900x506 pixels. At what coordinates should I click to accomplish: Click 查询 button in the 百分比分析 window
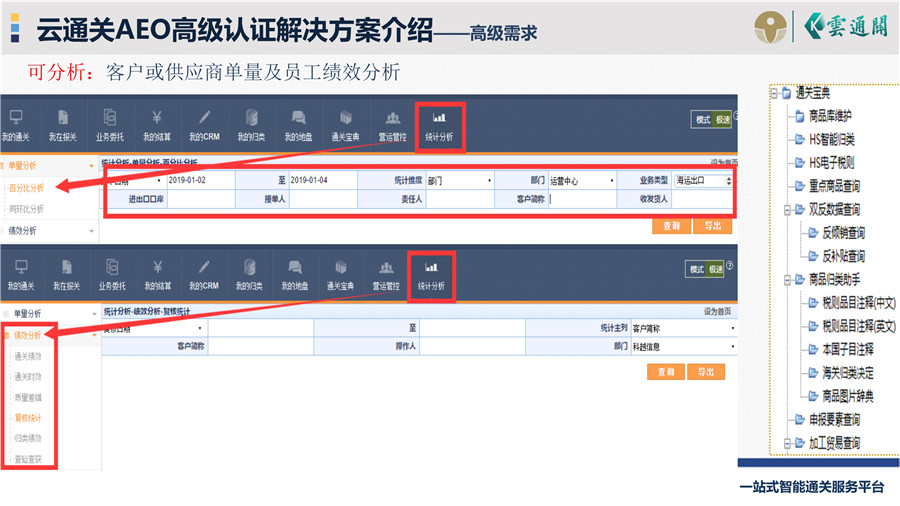[x=672, y=226]
